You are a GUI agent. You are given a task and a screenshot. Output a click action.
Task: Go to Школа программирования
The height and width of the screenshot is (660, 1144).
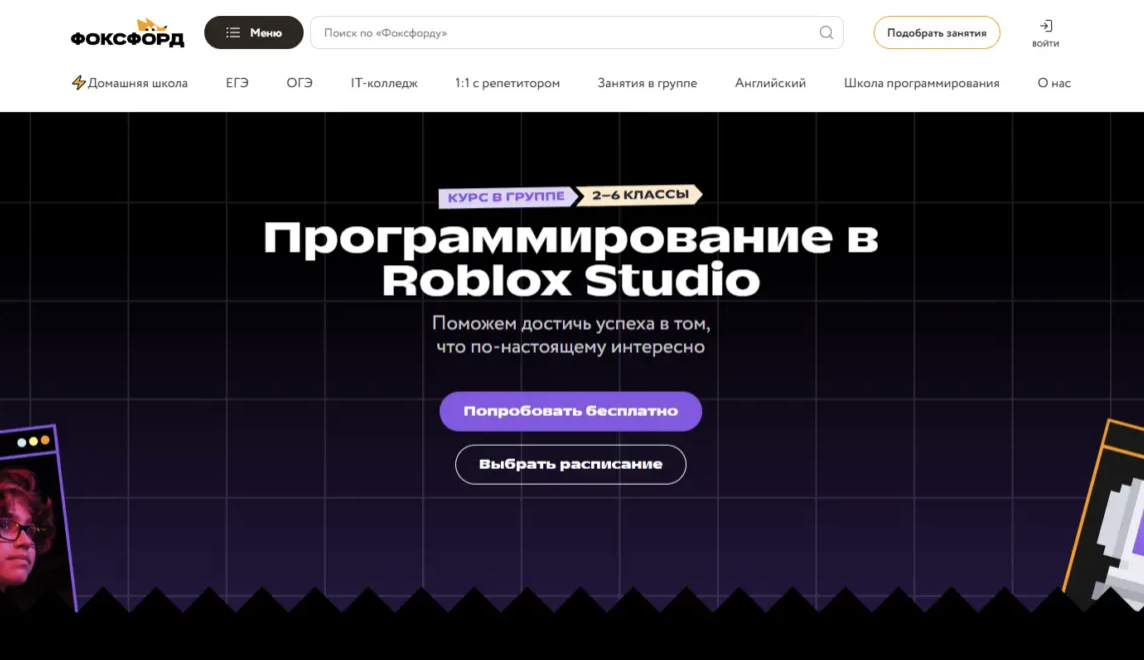(921, 83)
